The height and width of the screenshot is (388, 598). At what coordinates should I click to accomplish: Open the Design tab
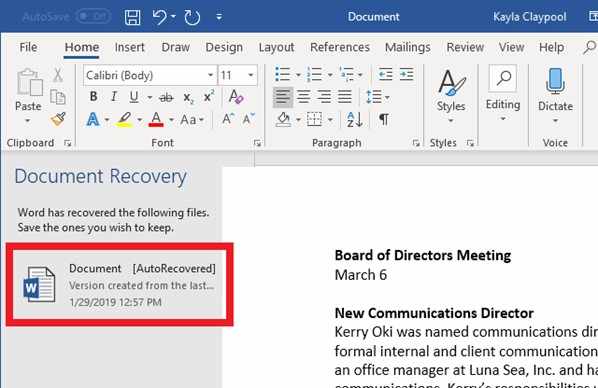(224, 47)
